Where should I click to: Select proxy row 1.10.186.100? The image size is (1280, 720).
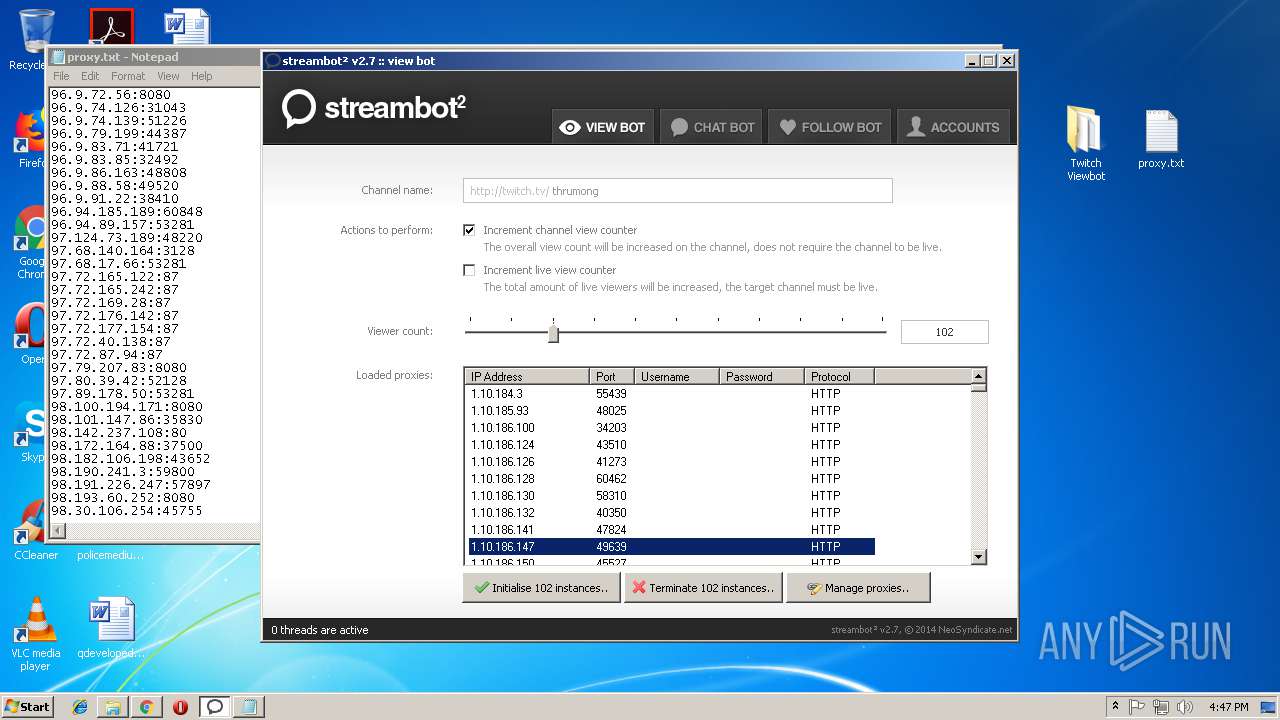(671, 428)
